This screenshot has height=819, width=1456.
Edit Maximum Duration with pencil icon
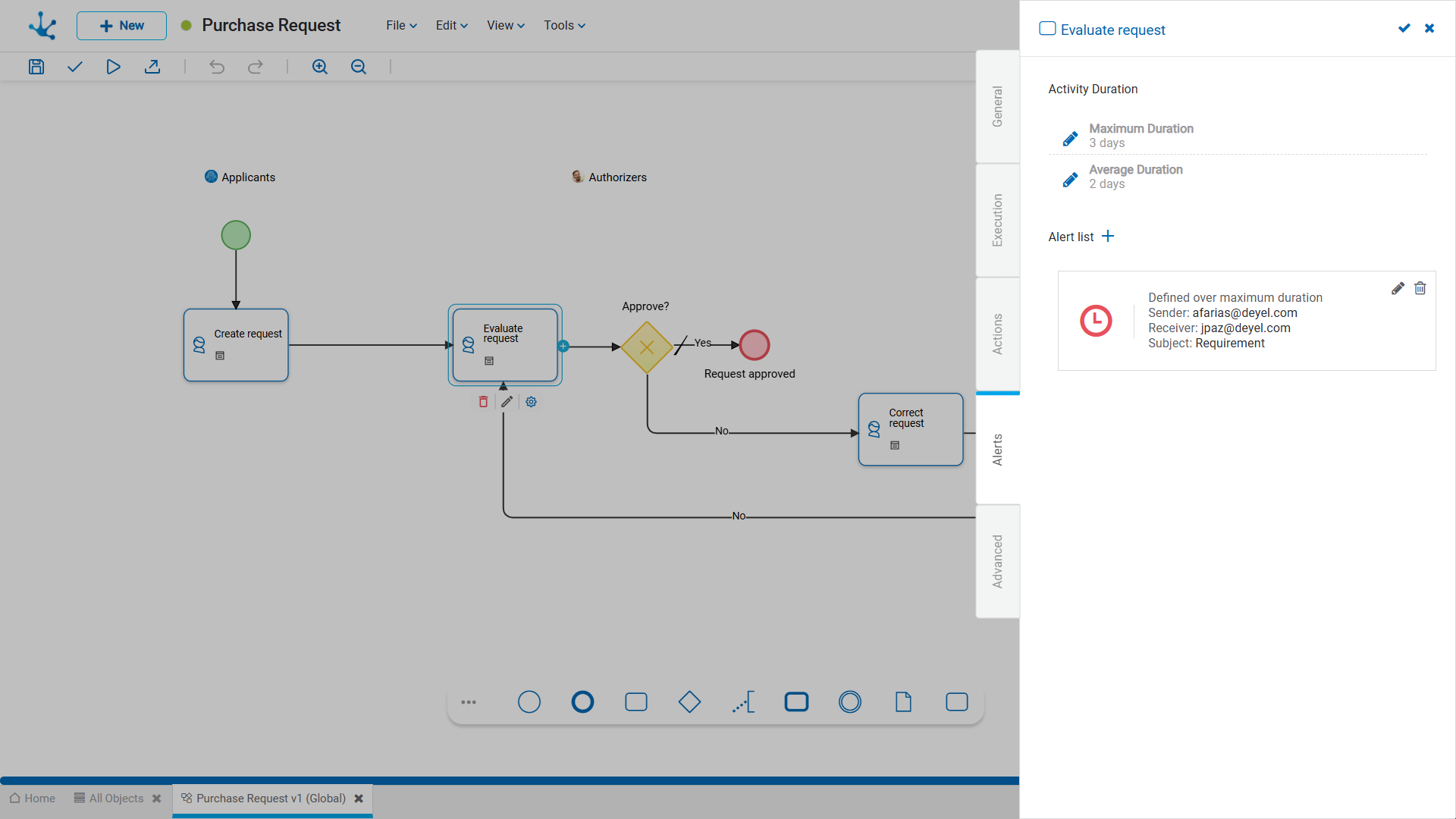(1070, 139)
